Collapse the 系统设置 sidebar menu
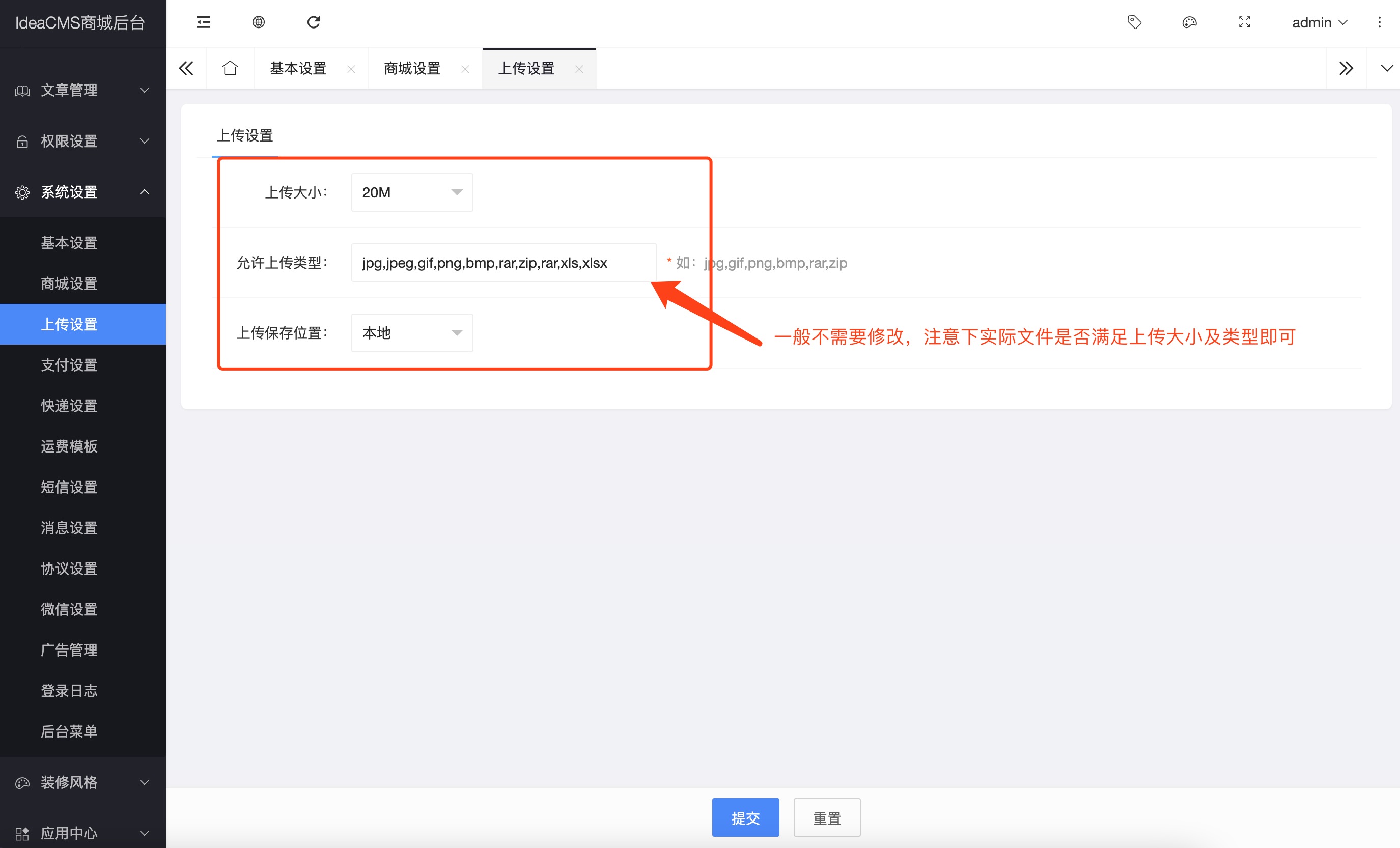 click(83, 192)
